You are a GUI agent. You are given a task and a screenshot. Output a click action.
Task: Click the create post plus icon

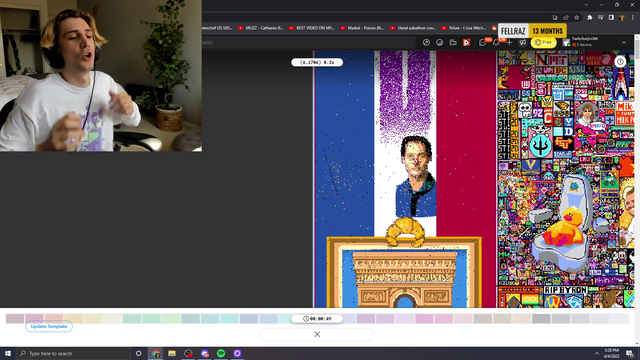pos(509,42)
